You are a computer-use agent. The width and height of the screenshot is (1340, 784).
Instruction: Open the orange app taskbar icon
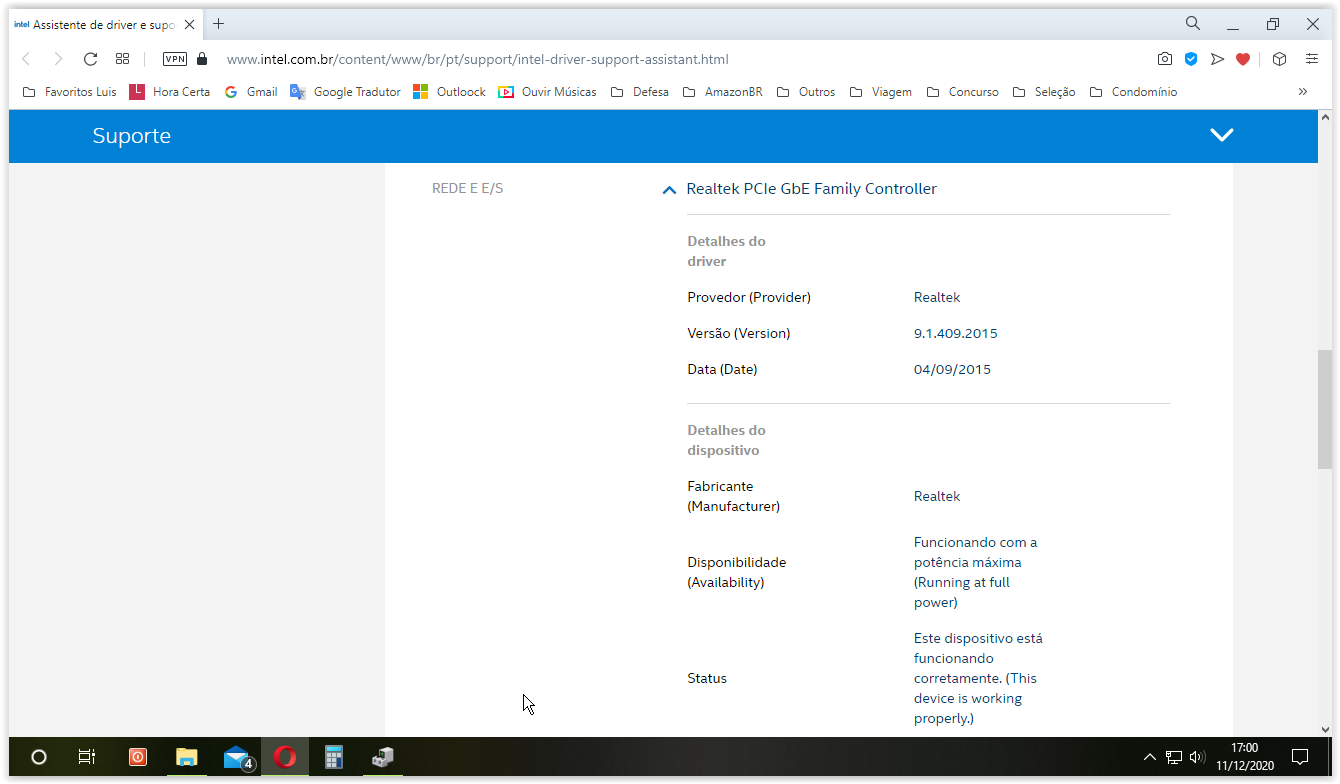138,757
